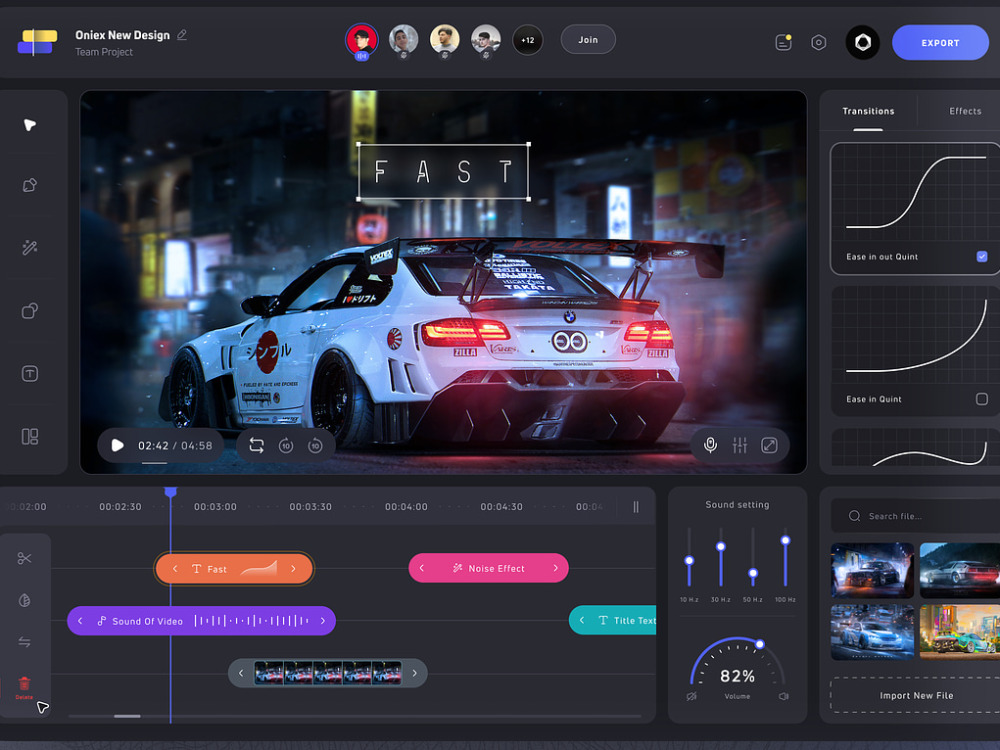This screenshot has height=750, width=1000.
Task: Click the Import New File button
Action: click(x=916, y=695)
